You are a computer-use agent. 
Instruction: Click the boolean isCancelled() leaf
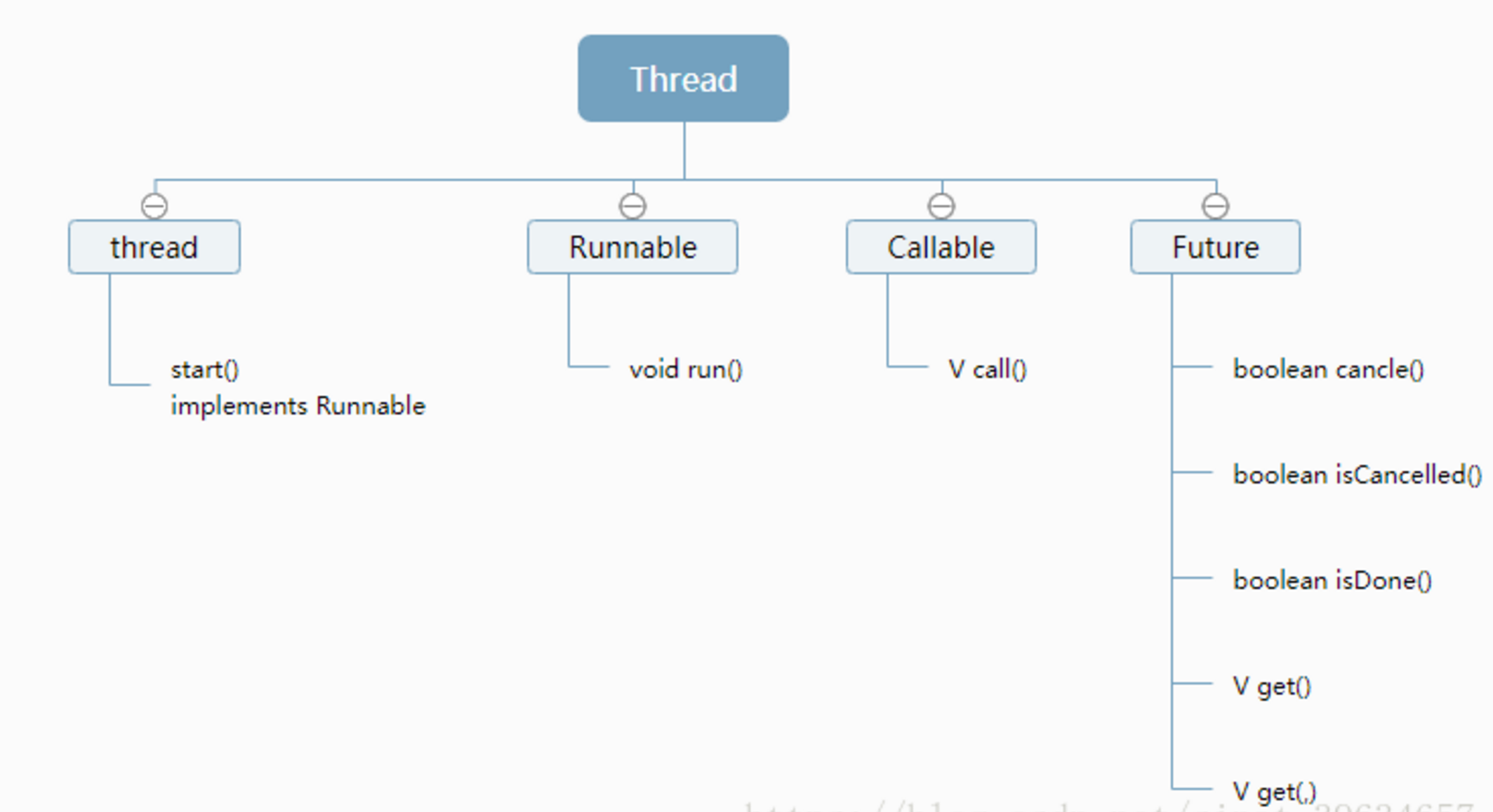(1357, 475)
